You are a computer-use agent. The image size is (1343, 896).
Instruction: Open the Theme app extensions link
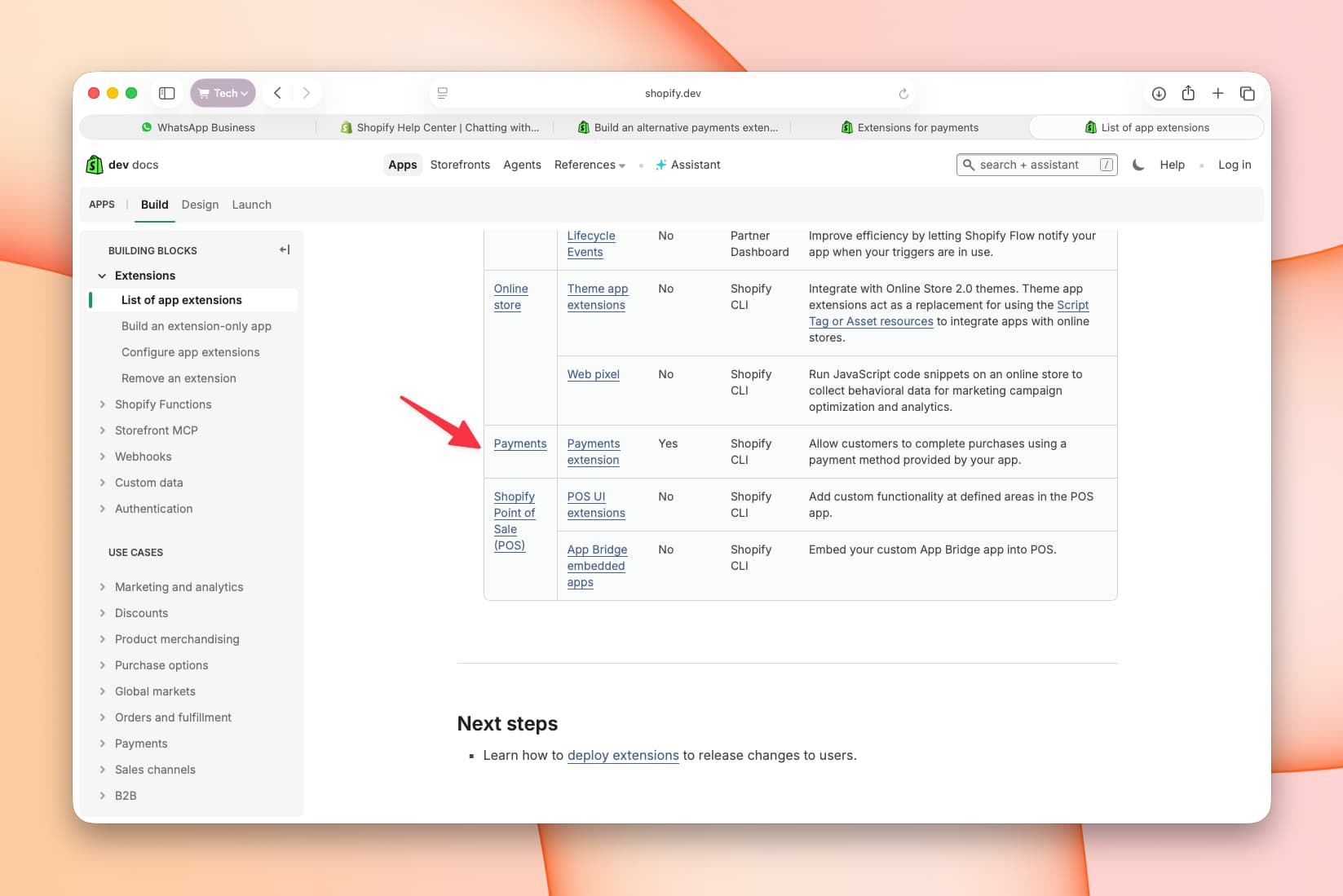click(x=598, y=297)
